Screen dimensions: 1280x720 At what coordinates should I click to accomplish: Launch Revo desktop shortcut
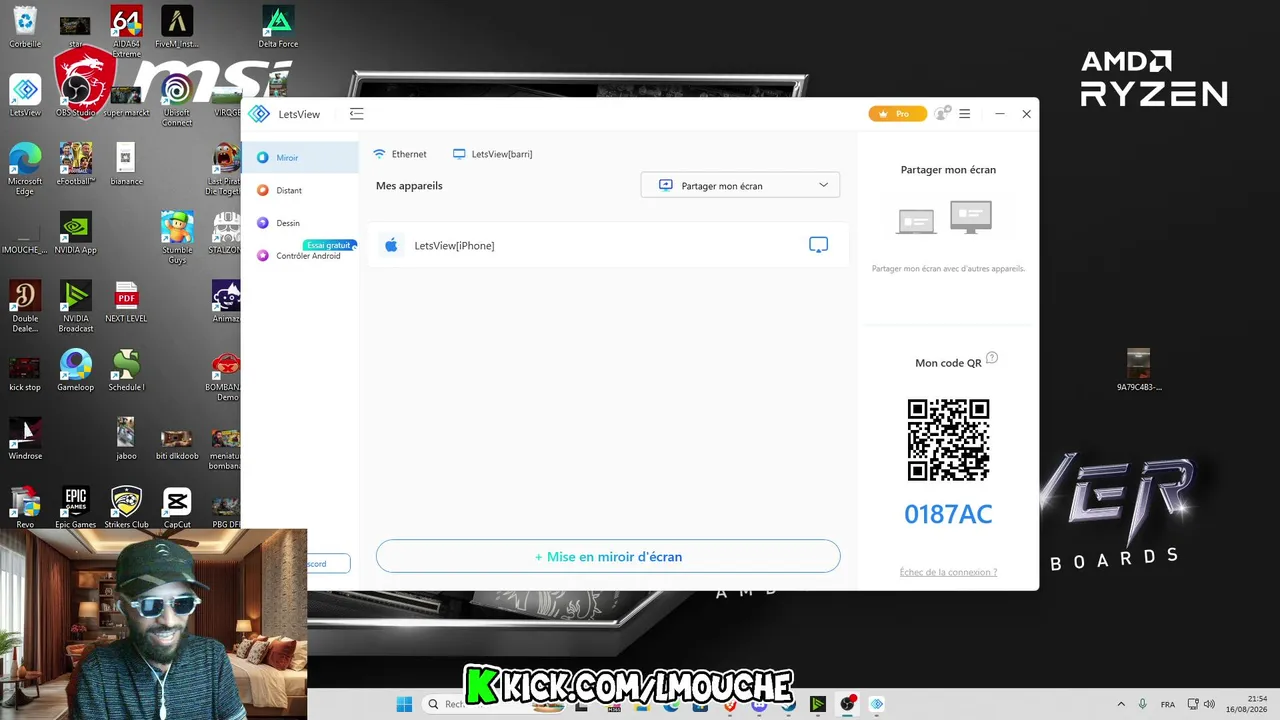pos(25,508)
